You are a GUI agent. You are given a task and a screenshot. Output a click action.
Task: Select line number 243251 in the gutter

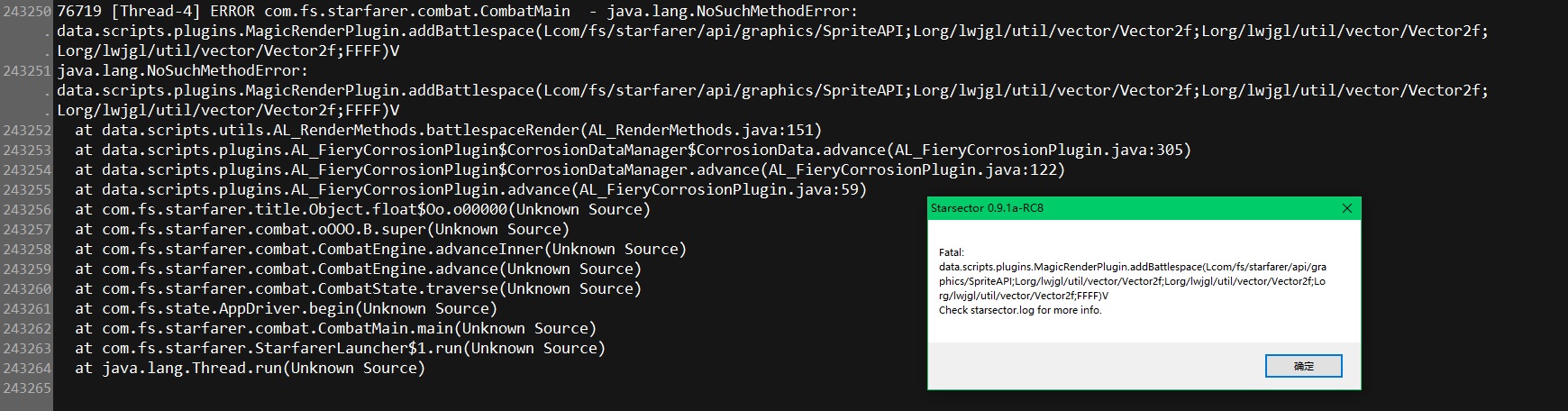[x=27, y=70]
